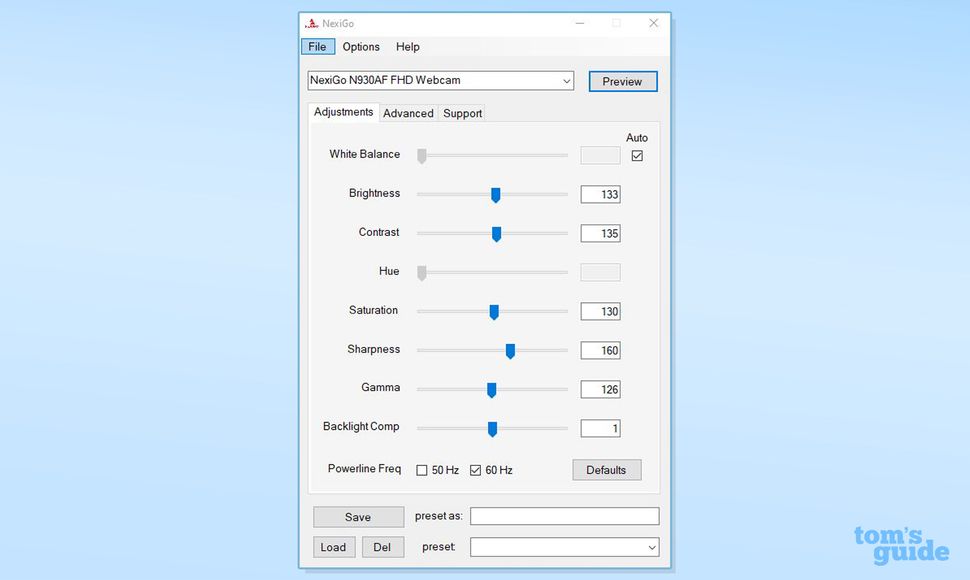Click the empty Hue value field
Image resolution: width=970 pixels, height=580 pixels.
[600, 272]
